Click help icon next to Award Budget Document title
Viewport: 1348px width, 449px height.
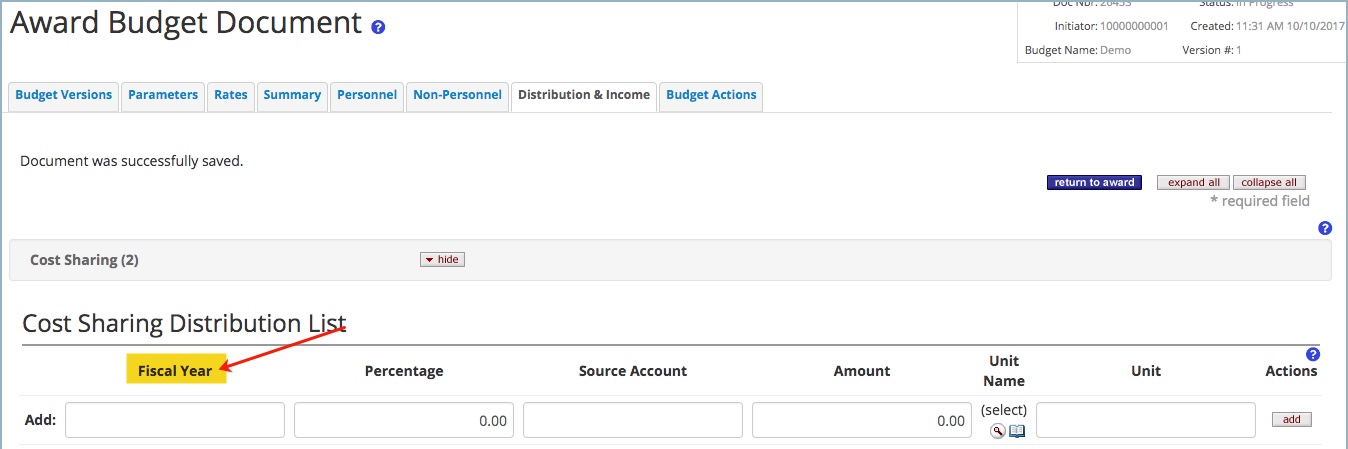point(378,28)
